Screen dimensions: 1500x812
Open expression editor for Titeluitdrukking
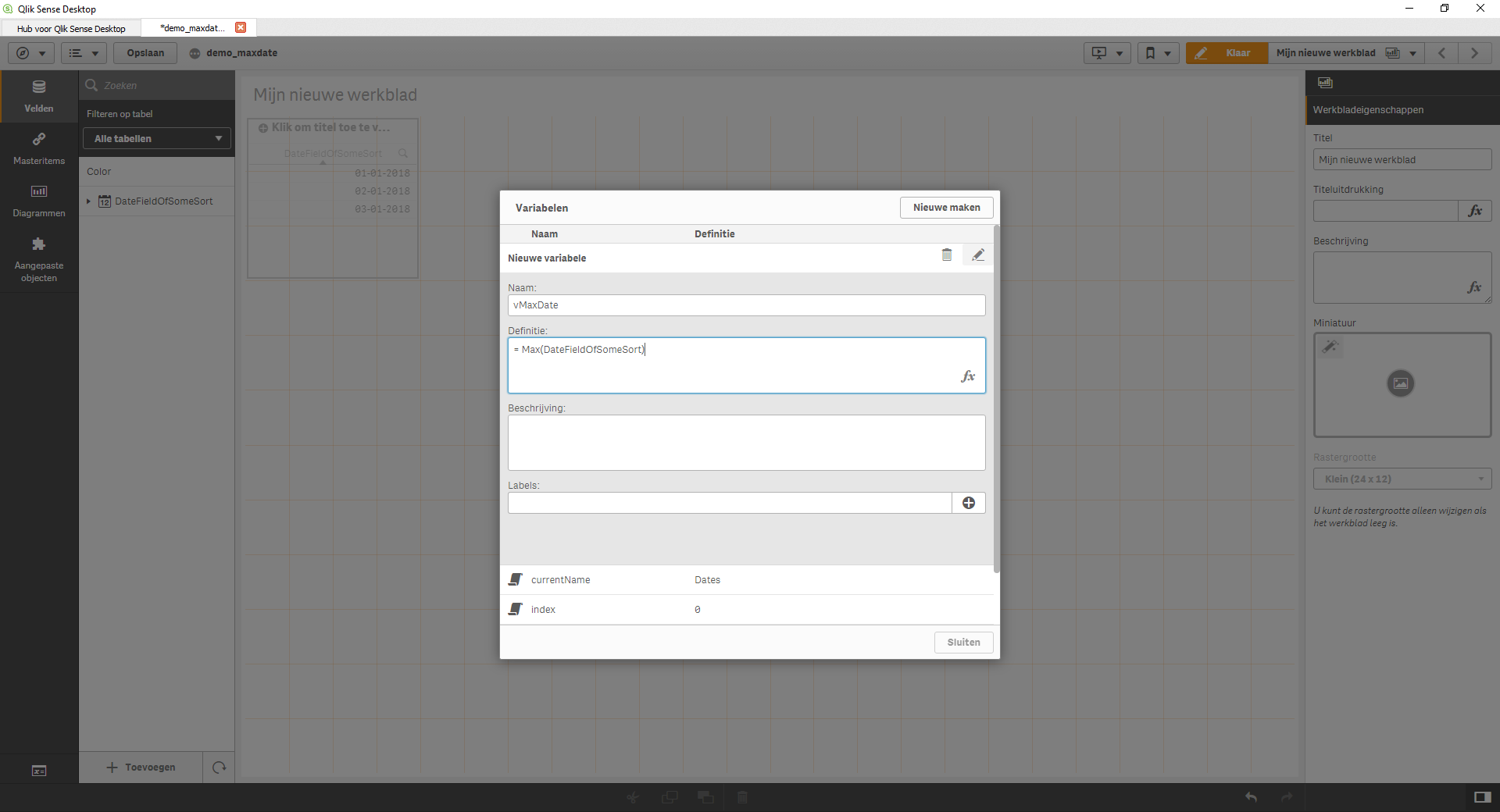1475,211
